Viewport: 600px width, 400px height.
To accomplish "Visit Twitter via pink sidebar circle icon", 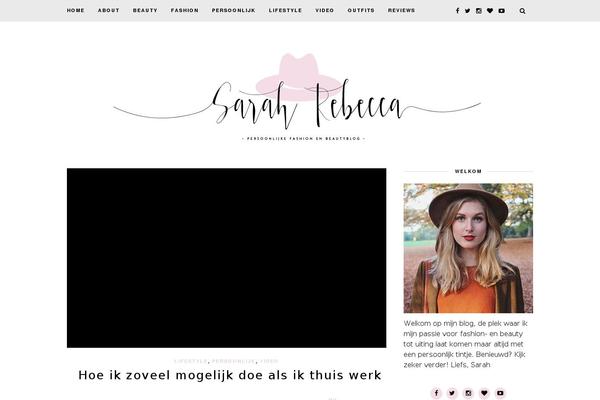I will 452,393.
